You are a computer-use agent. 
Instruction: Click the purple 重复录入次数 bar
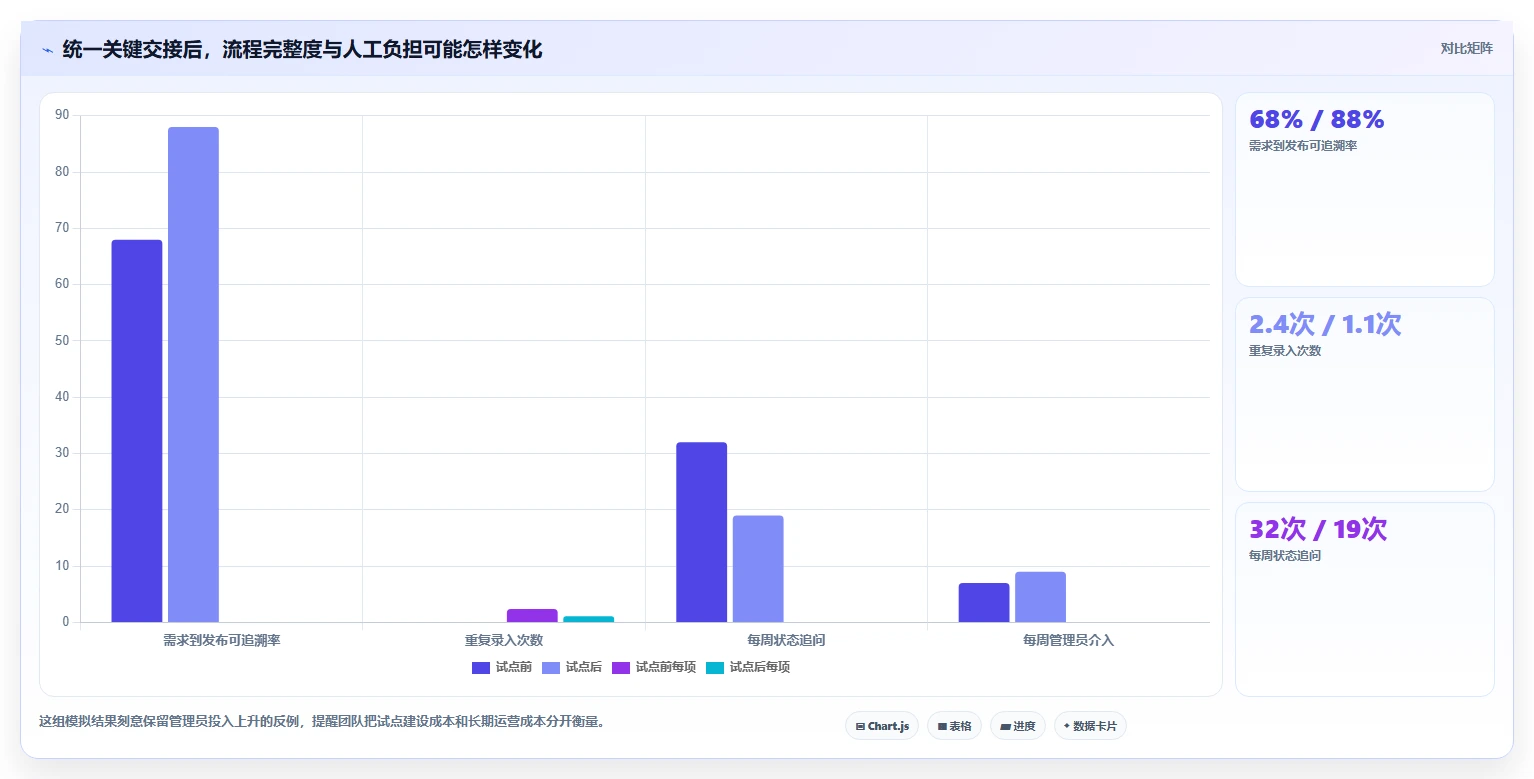point(532,615)
